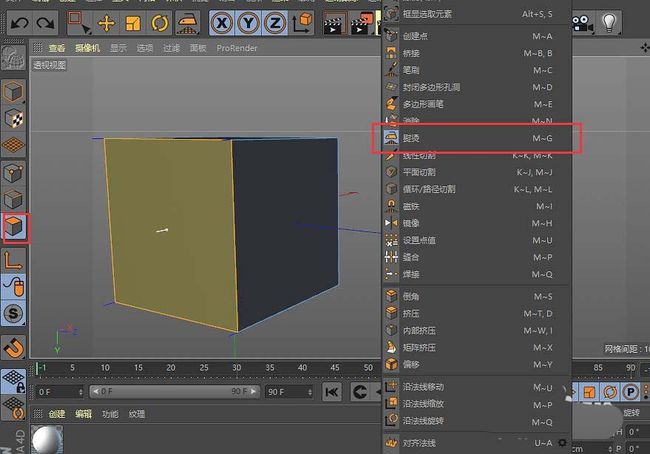Open the camera object dropdown in the toolbar
The image size is (650, 454).
pos(582,23)
